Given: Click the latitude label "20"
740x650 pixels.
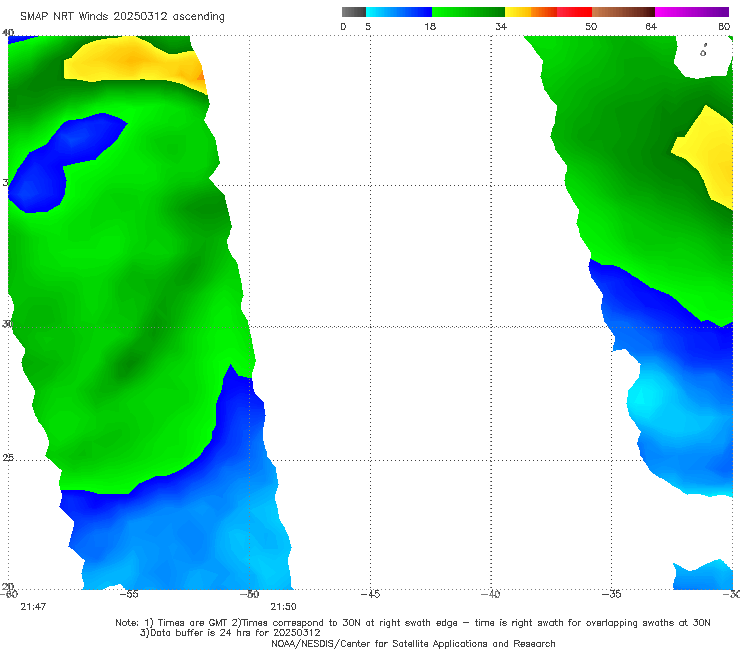Looking at the screenshot, I should coord(8,587).
